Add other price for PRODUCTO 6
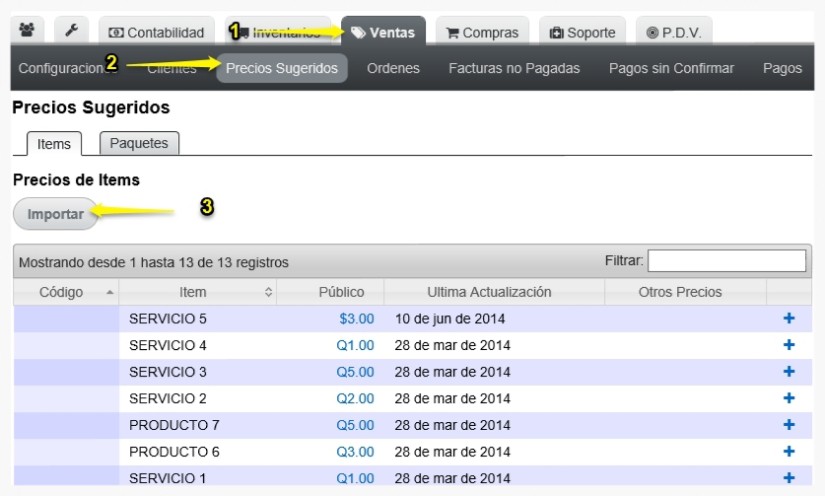 coord(789,451)
